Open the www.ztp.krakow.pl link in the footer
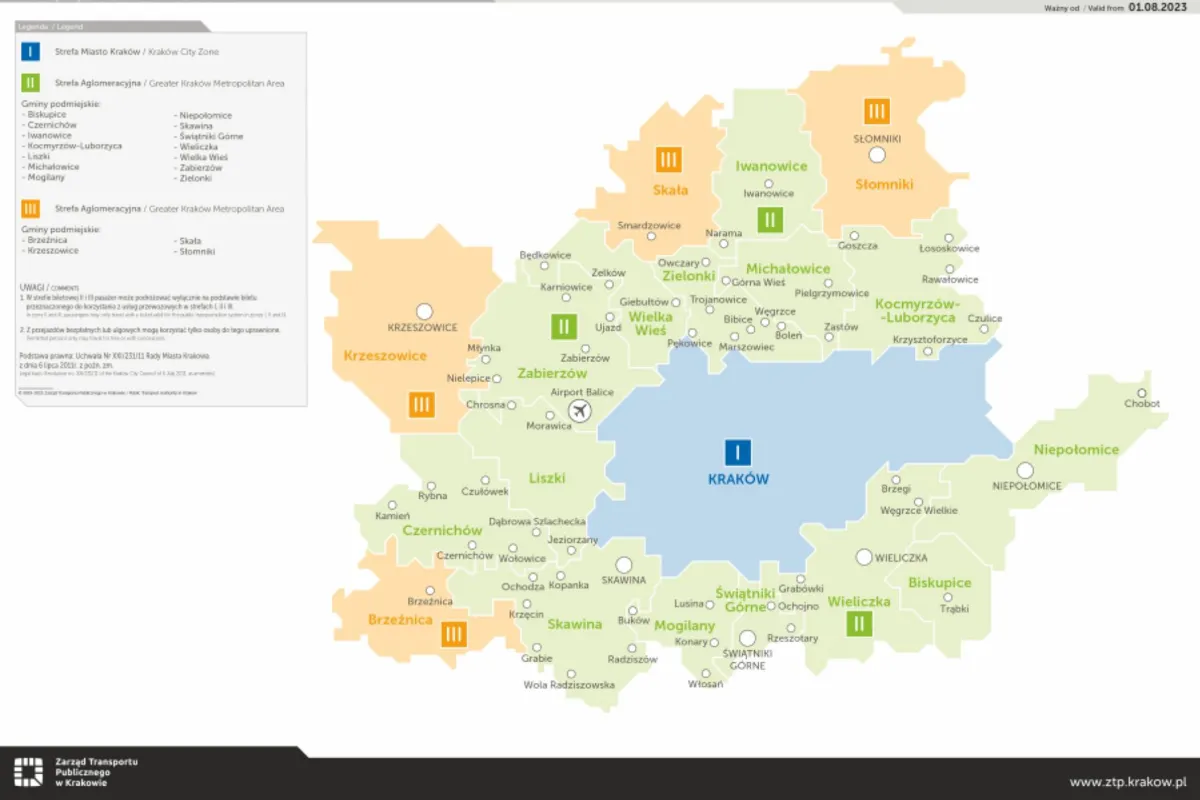 tap(1127, 781)
